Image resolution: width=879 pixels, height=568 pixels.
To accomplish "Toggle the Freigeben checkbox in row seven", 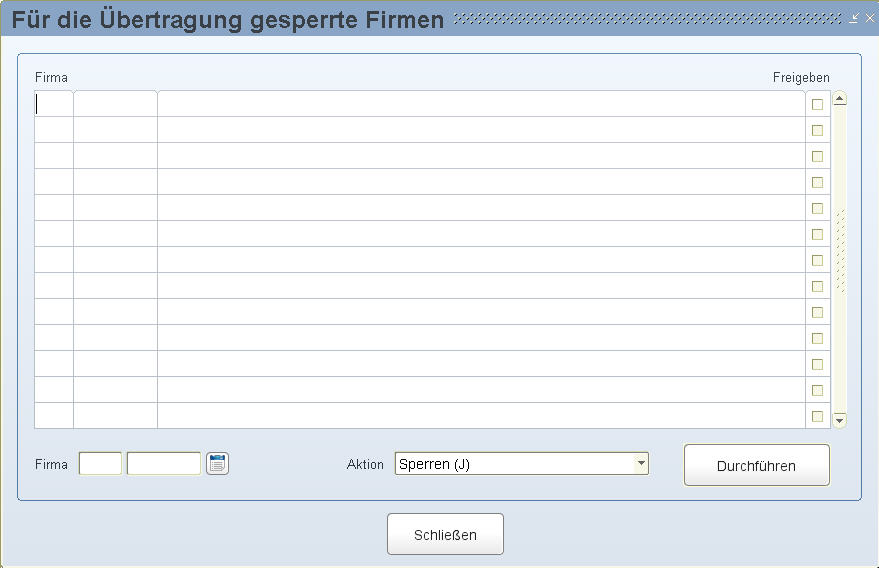I will pos(817,260).
